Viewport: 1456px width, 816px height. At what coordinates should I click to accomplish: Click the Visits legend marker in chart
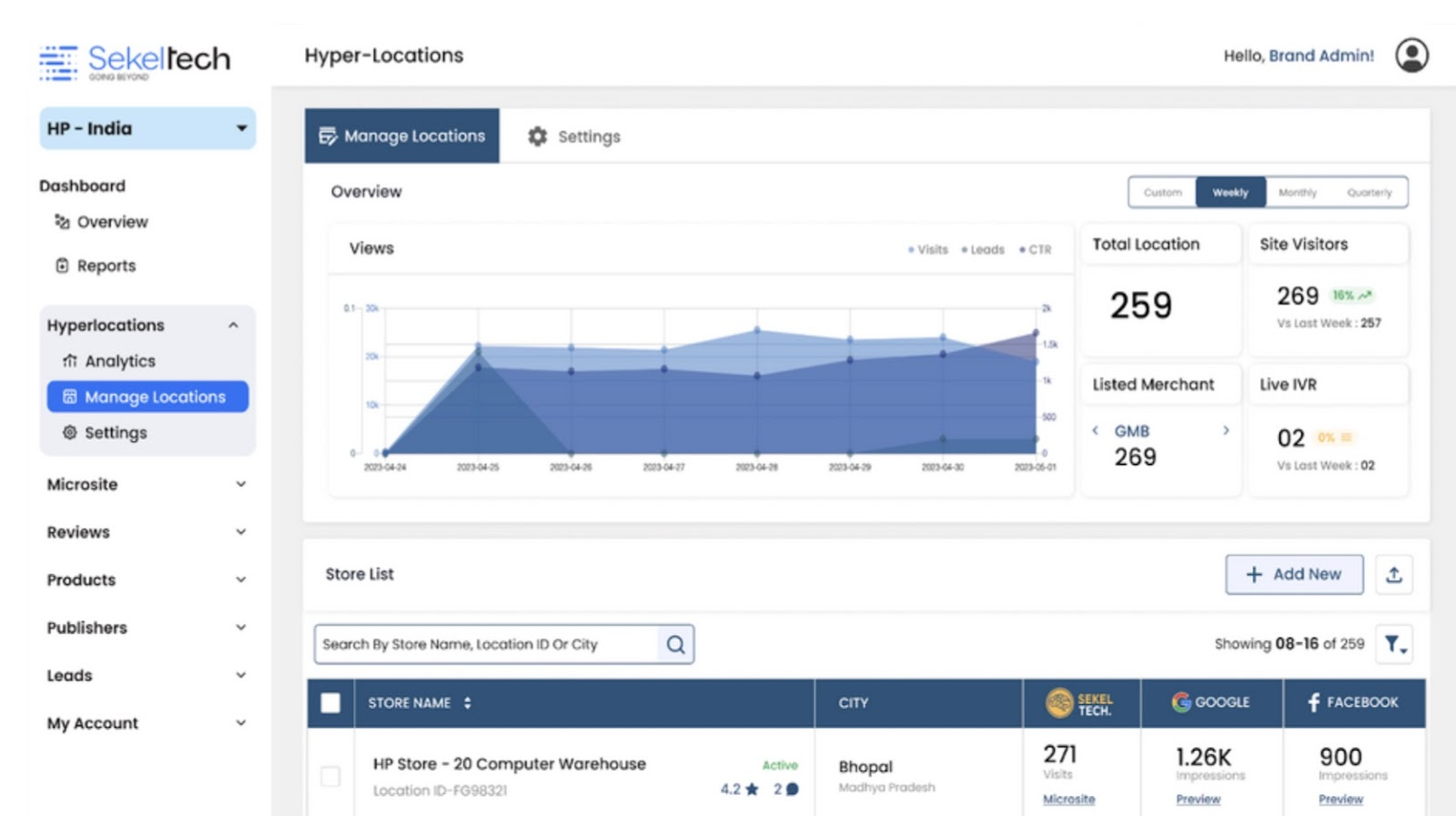912,249
